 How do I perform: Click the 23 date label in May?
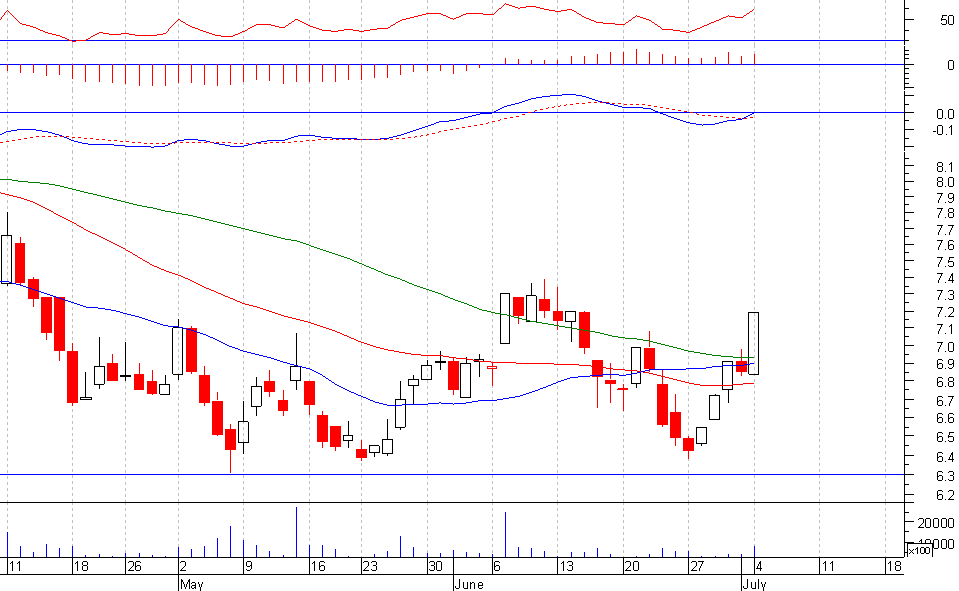[x=370, y=567]
